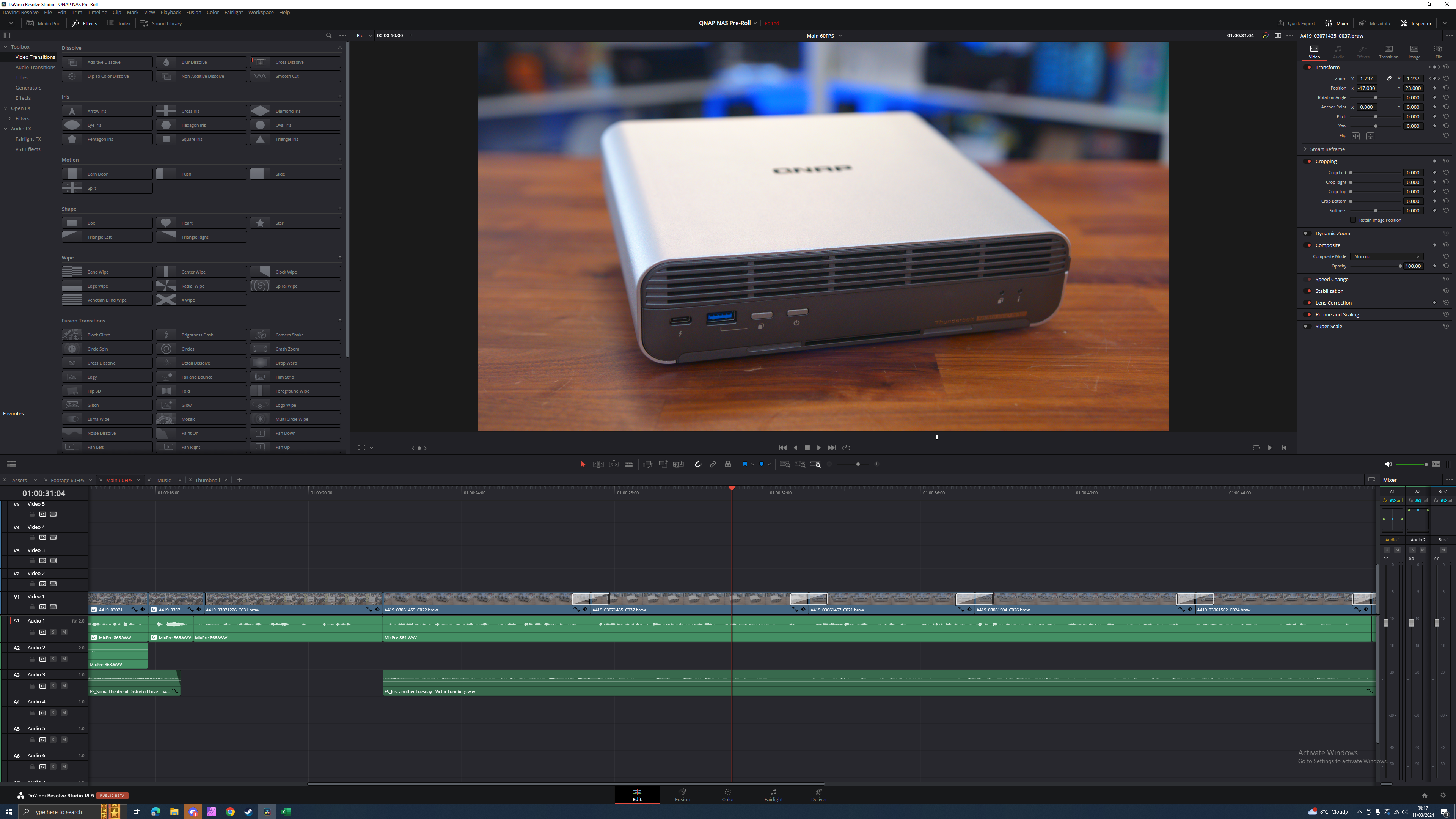Jump to first frame button
Viewport: 1456px width, 819px height.
(x=782, y=448)
